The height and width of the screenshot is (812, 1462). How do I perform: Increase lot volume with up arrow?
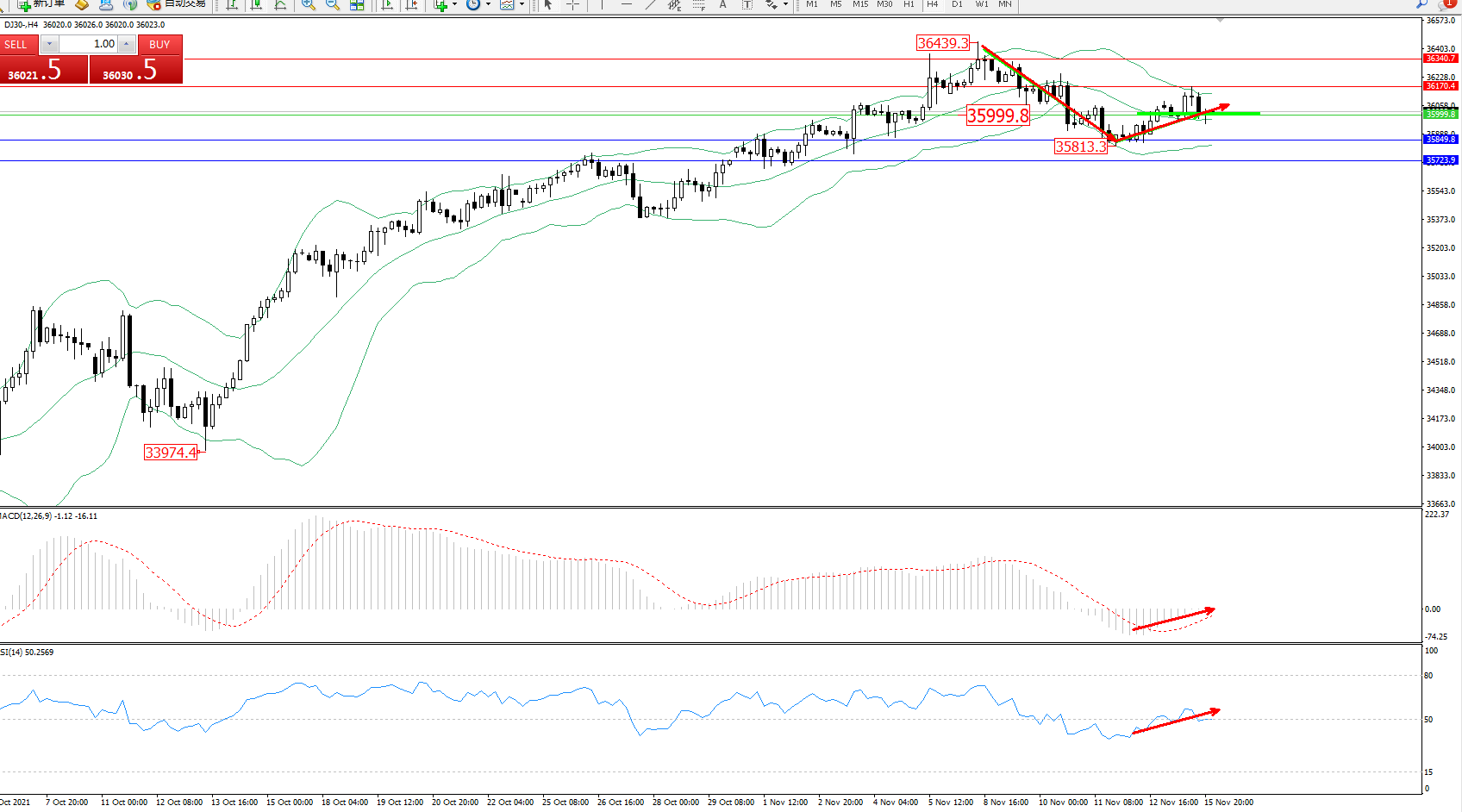tap(127, 44)
